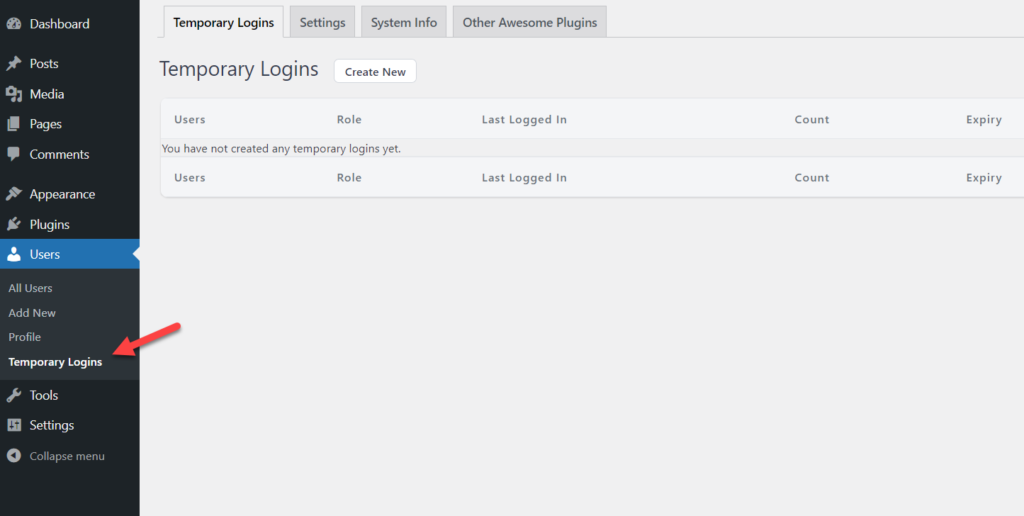Open sidebar Settings menu label
This screenshot has width=1024, height=516.
(52, 425)
